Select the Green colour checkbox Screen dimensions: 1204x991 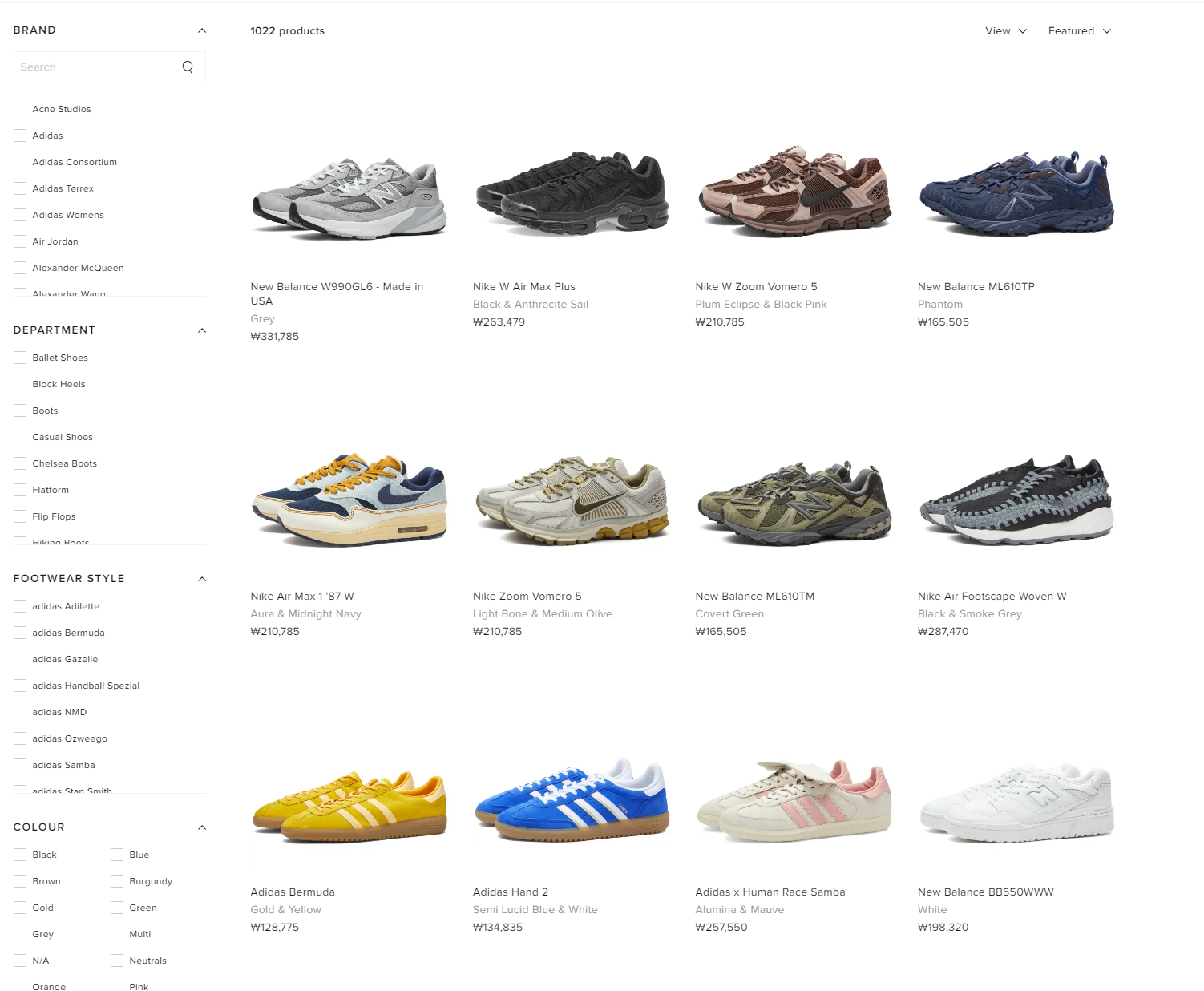(x=117, y=908)
